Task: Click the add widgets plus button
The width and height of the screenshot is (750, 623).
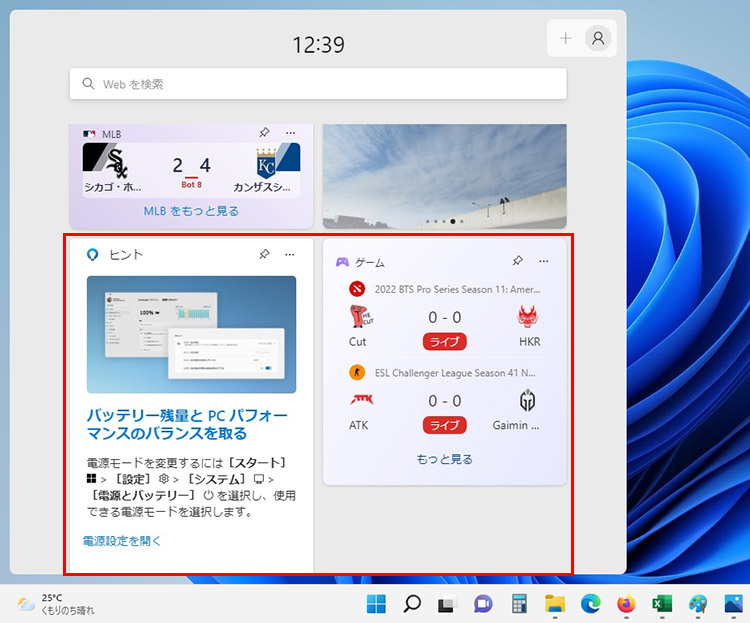Action: click(x=566, y=38)
